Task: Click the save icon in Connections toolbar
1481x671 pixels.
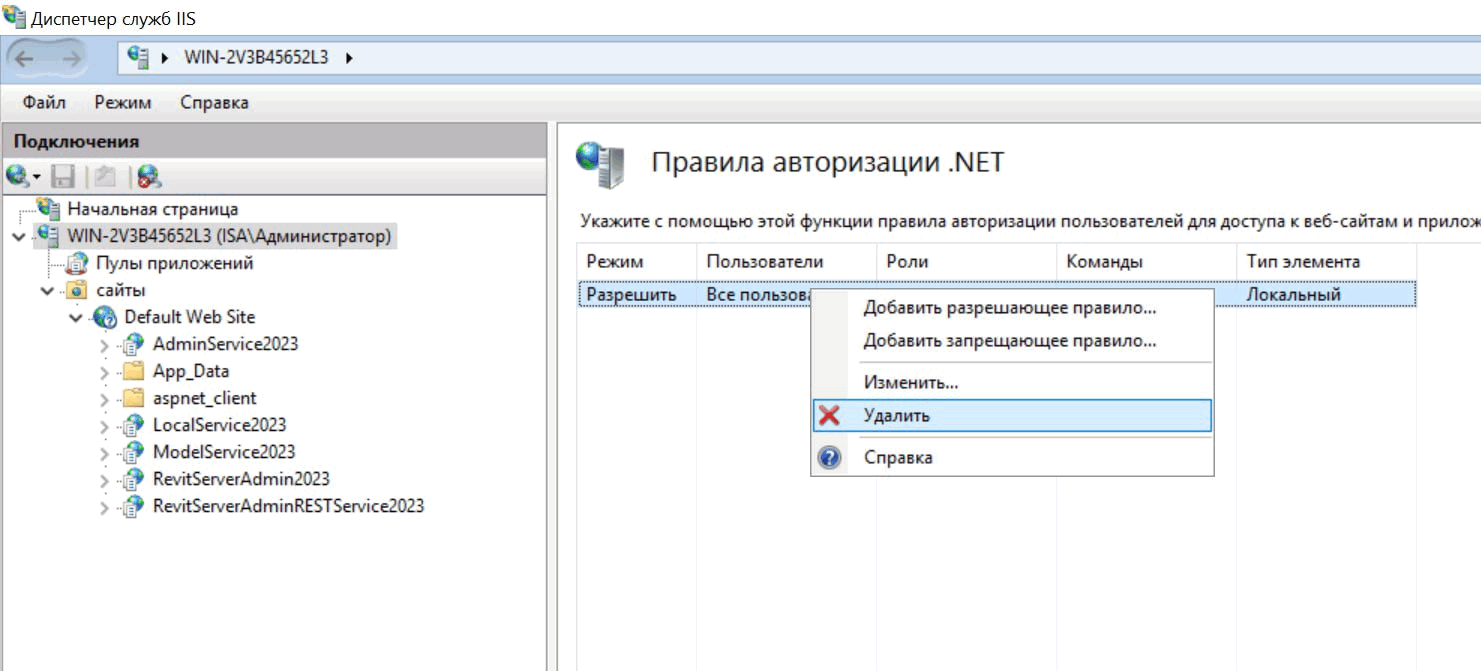Action: tap(63, 177)
